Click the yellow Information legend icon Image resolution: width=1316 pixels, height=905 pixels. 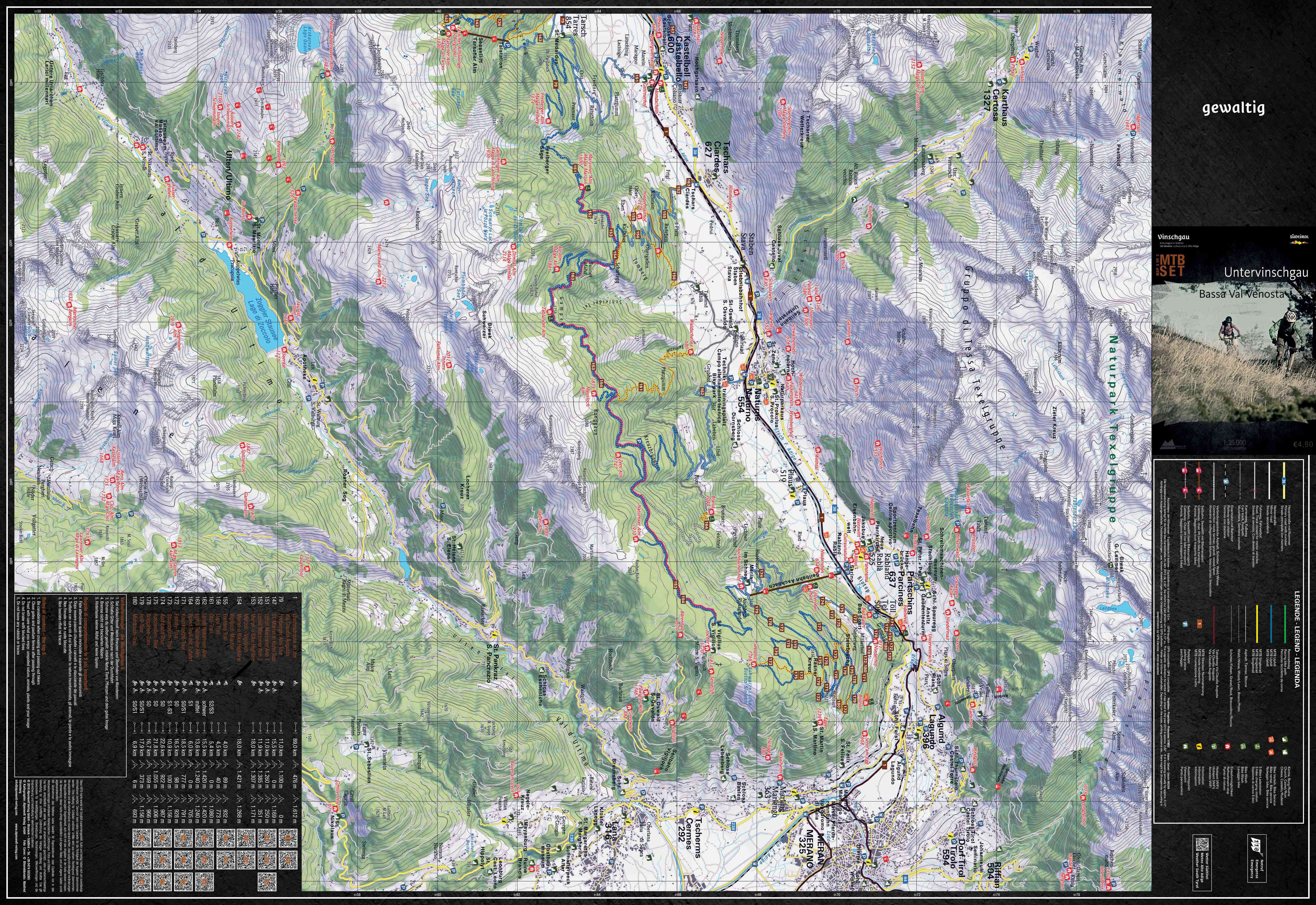(1199, 746)
